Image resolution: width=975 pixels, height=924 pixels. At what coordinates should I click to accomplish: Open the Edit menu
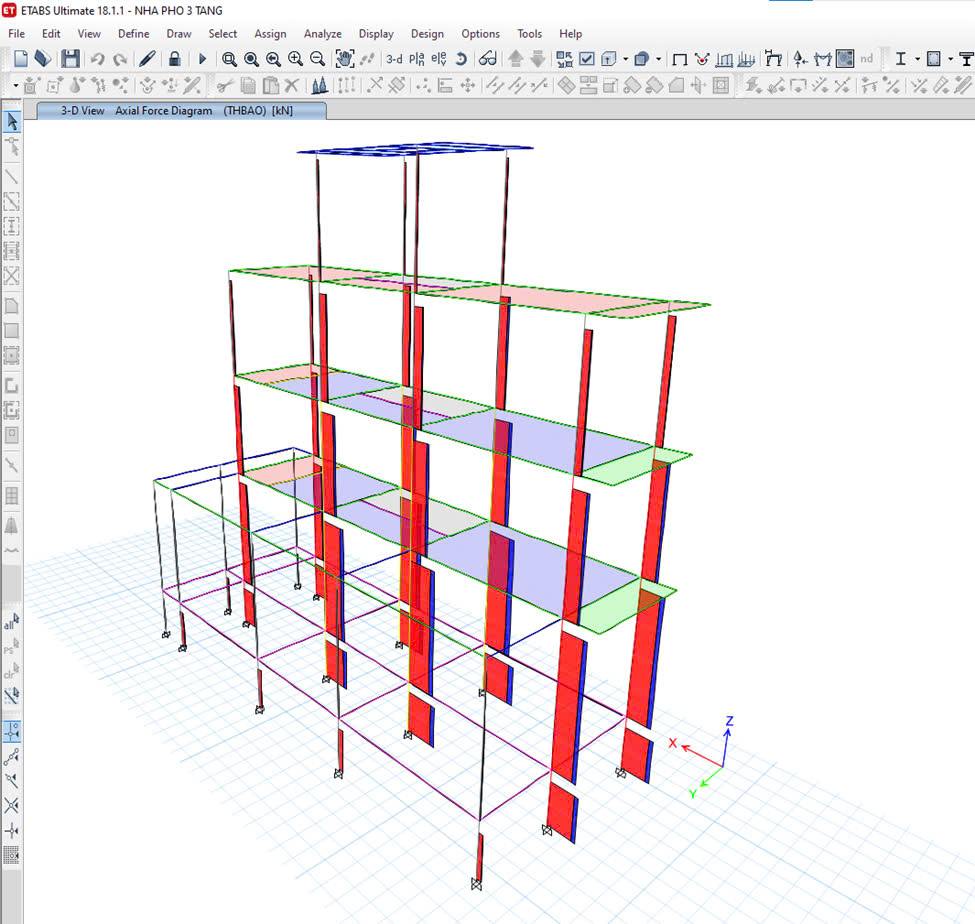coord(51,34)
